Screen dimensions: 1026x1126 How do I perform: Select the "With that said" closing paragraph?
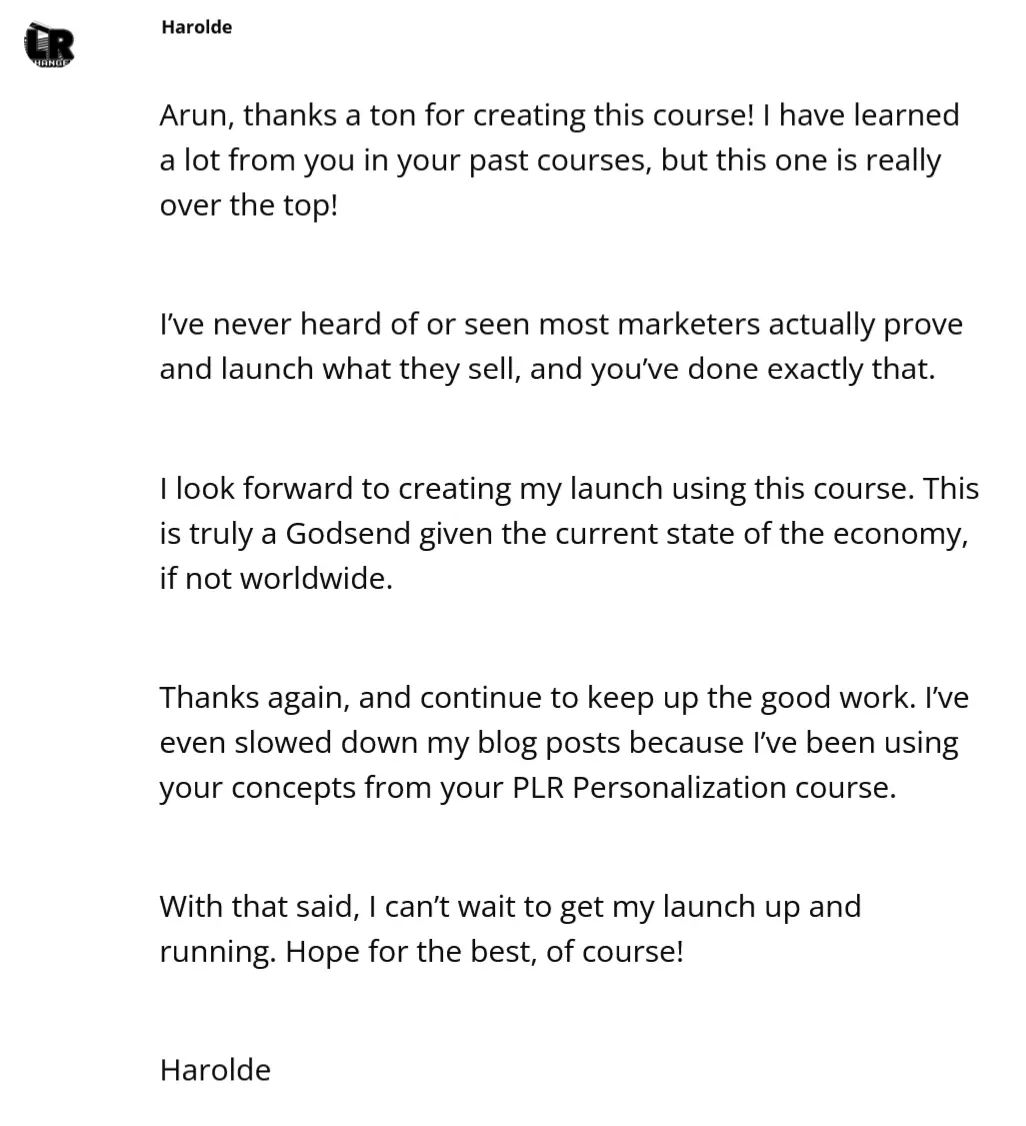click(x=509, y=928)
